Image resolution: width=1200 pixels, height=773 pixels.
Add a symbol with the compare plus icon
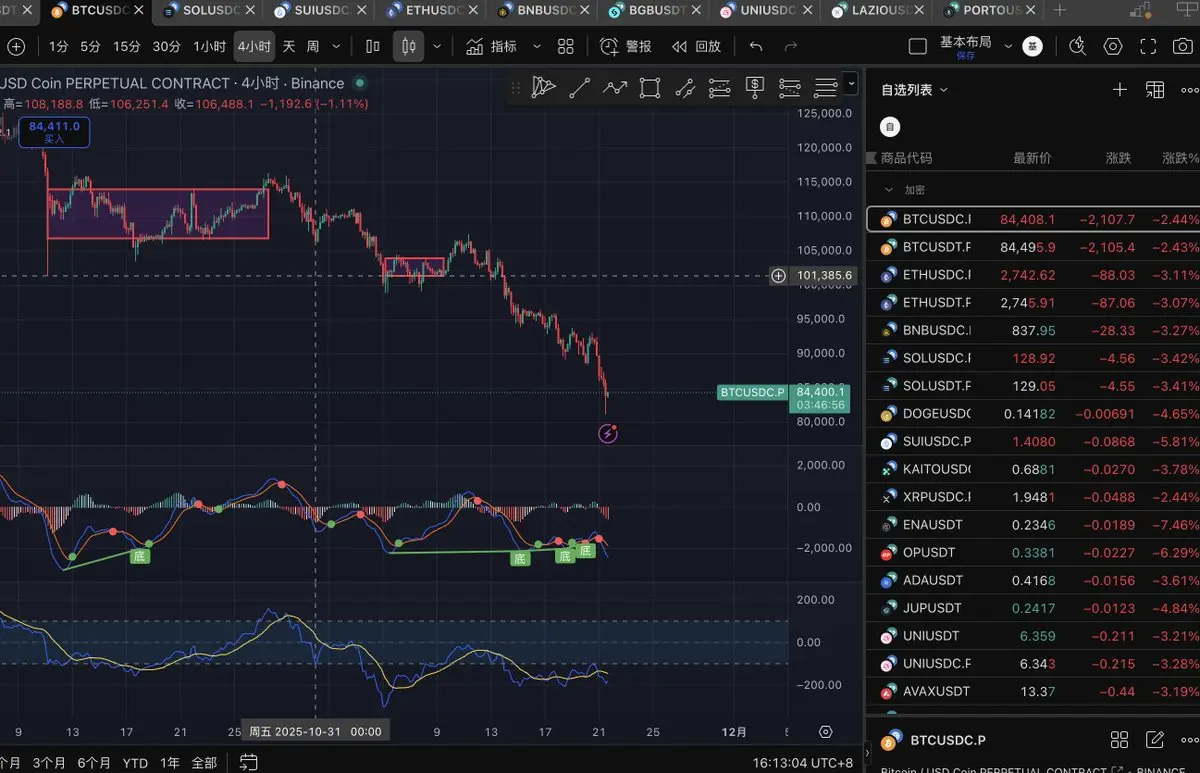[x=16, y=46]
